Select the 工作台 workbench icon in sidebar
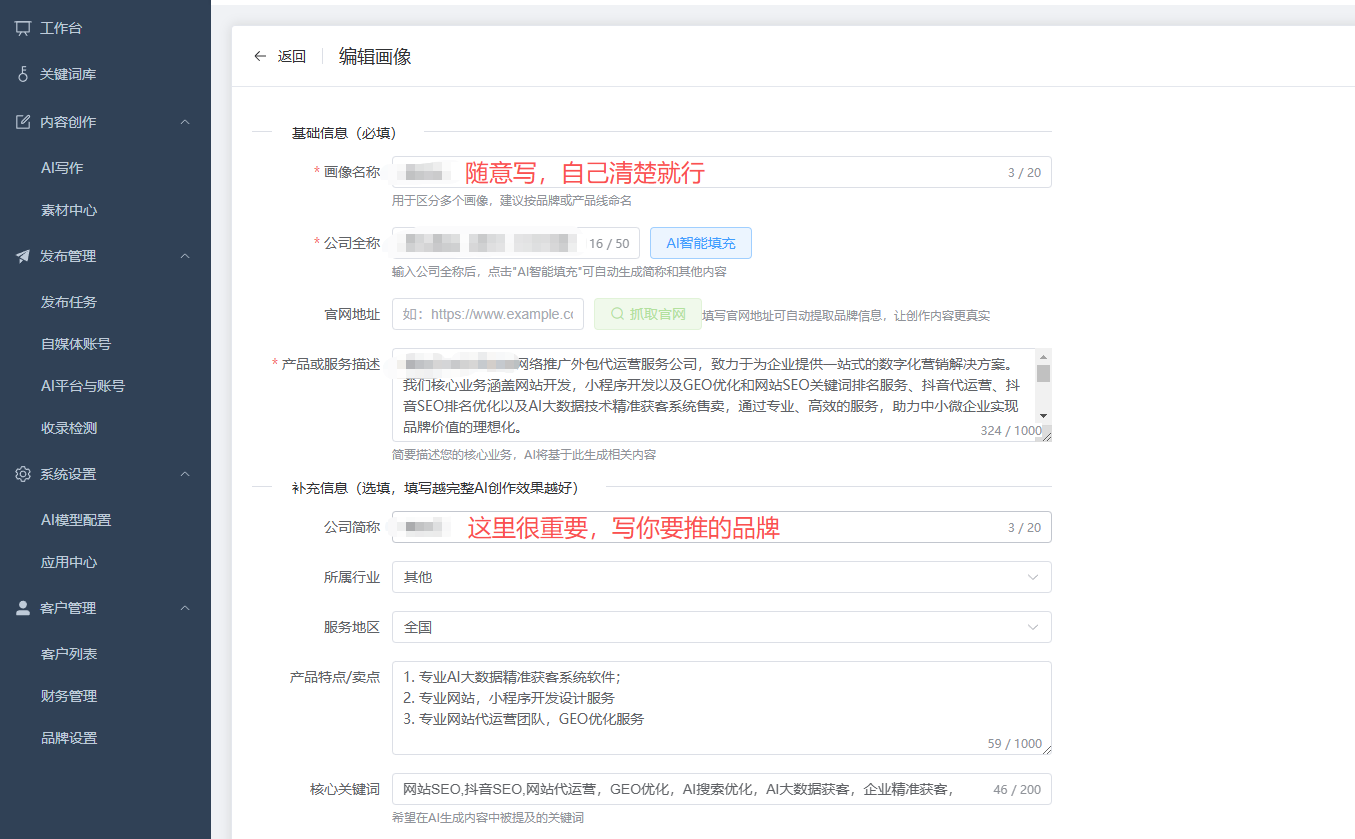 (24, 27)
